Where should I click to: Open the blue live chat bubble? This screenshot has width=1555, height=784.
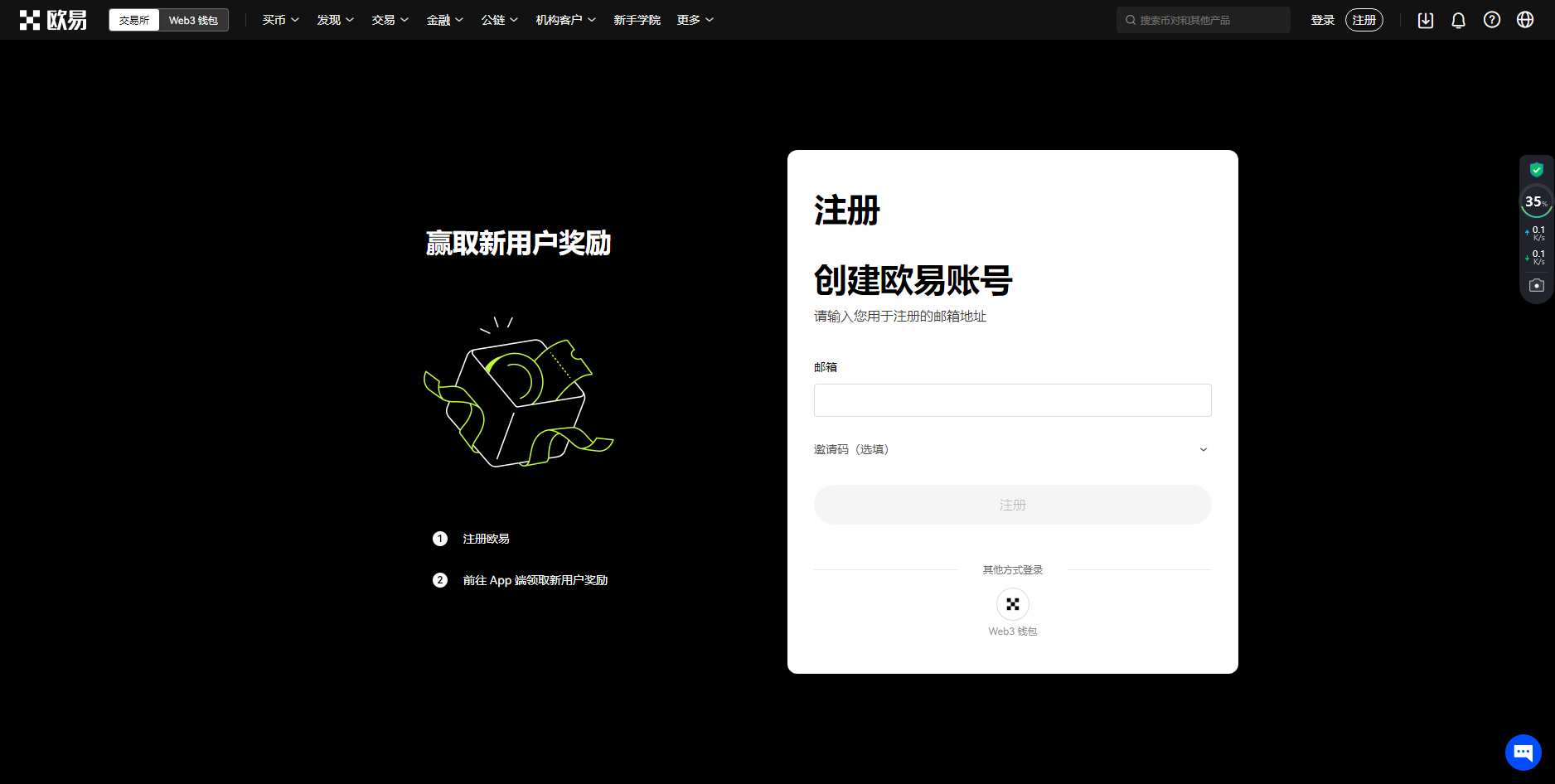1524,753
